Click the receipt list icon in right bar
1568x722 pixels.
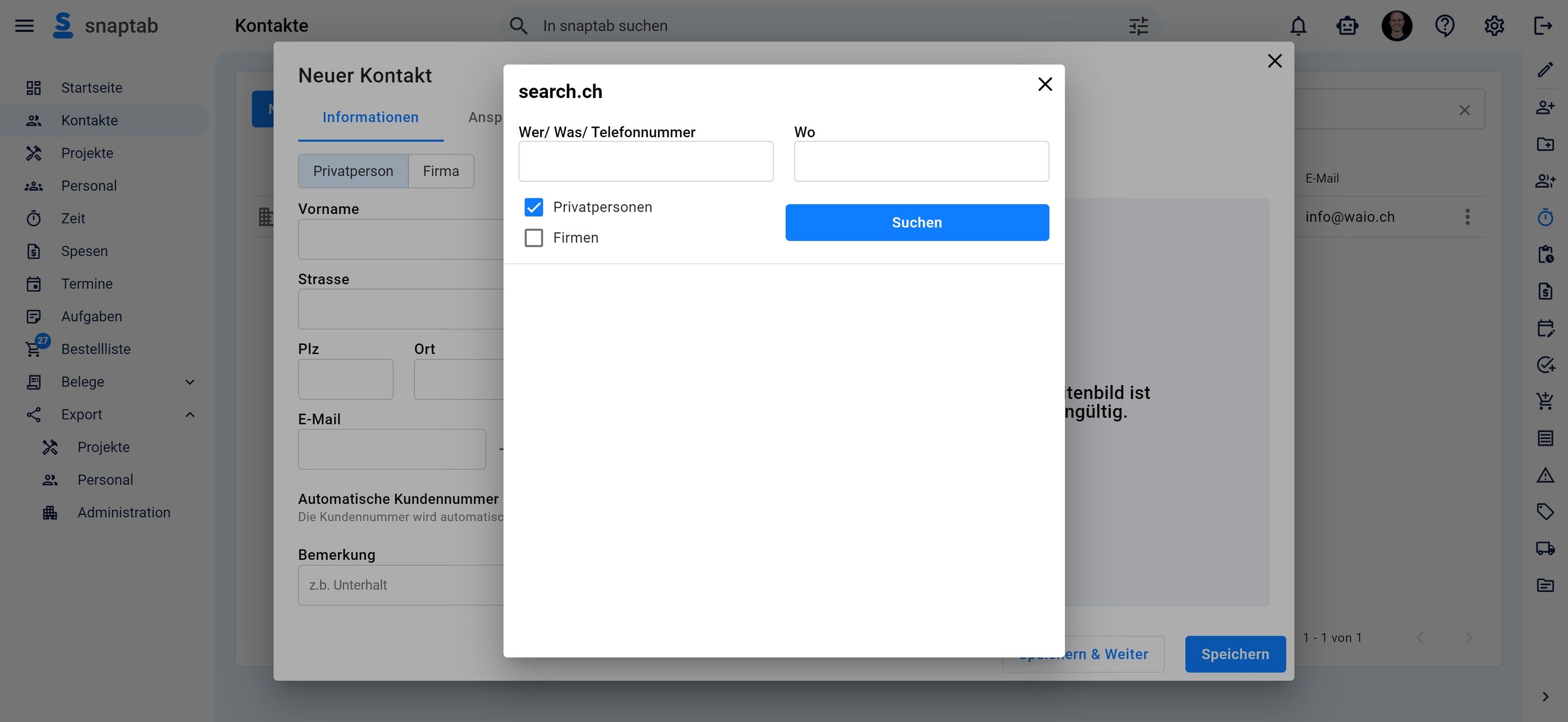tap(1545, 438)
